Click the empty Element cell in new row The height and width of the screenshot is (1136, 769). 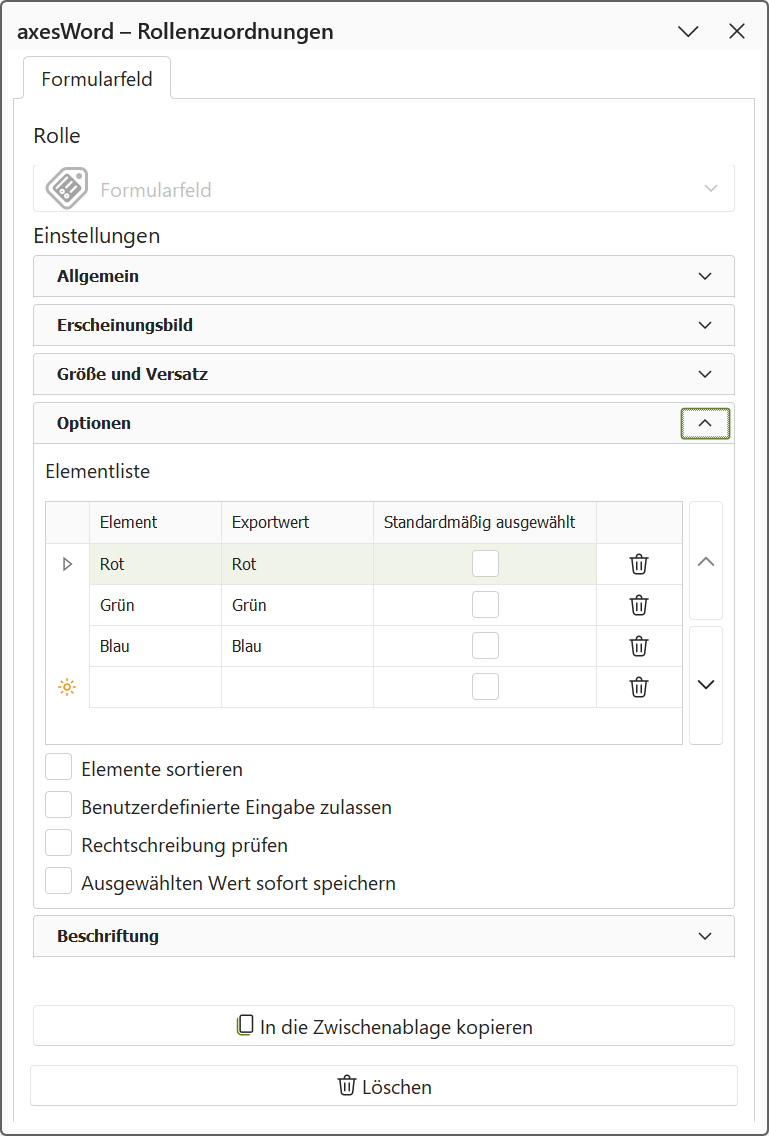155,687
